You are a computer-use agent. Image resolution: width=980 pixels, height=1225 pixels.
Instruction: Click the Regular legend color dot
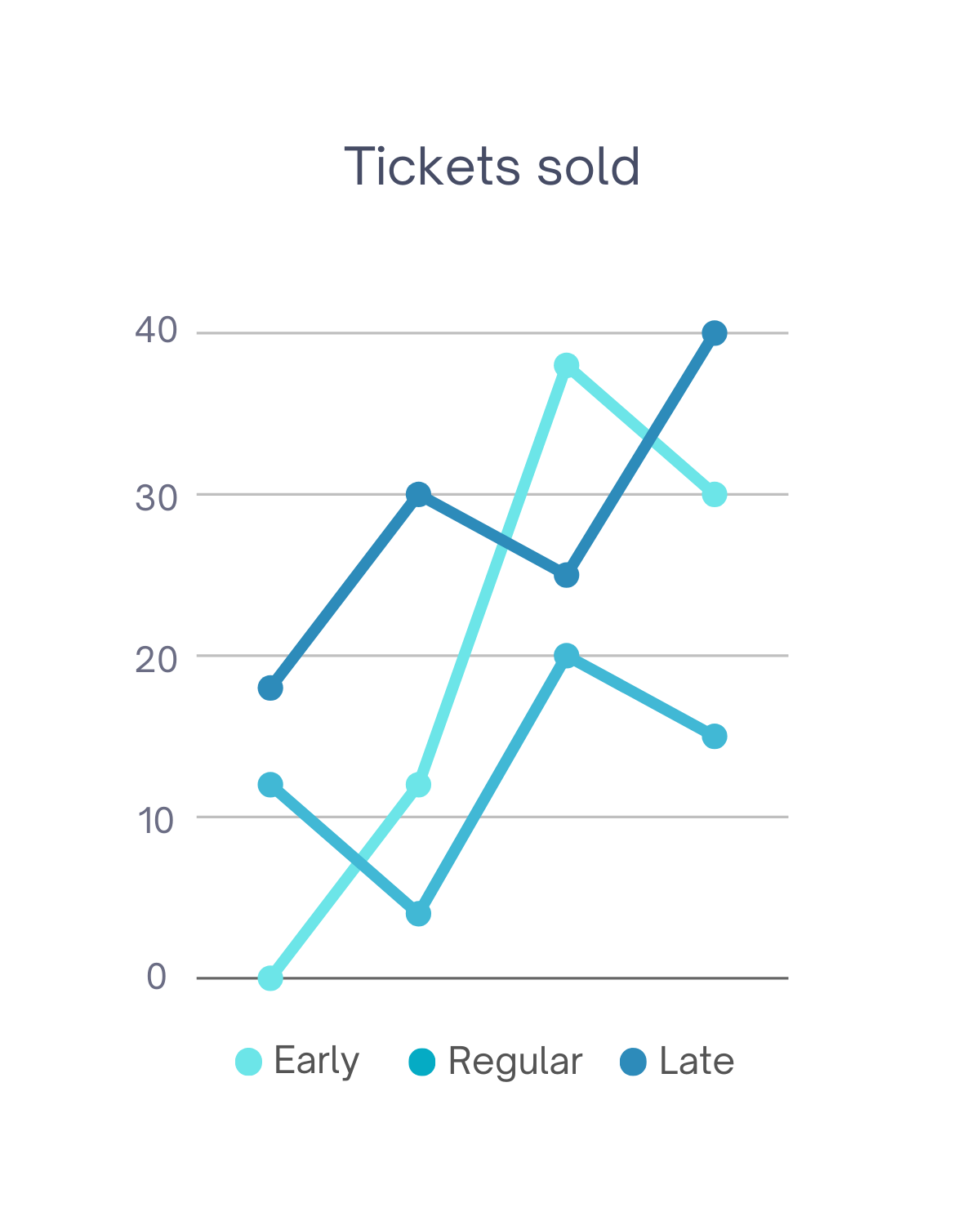[421, 1062]
